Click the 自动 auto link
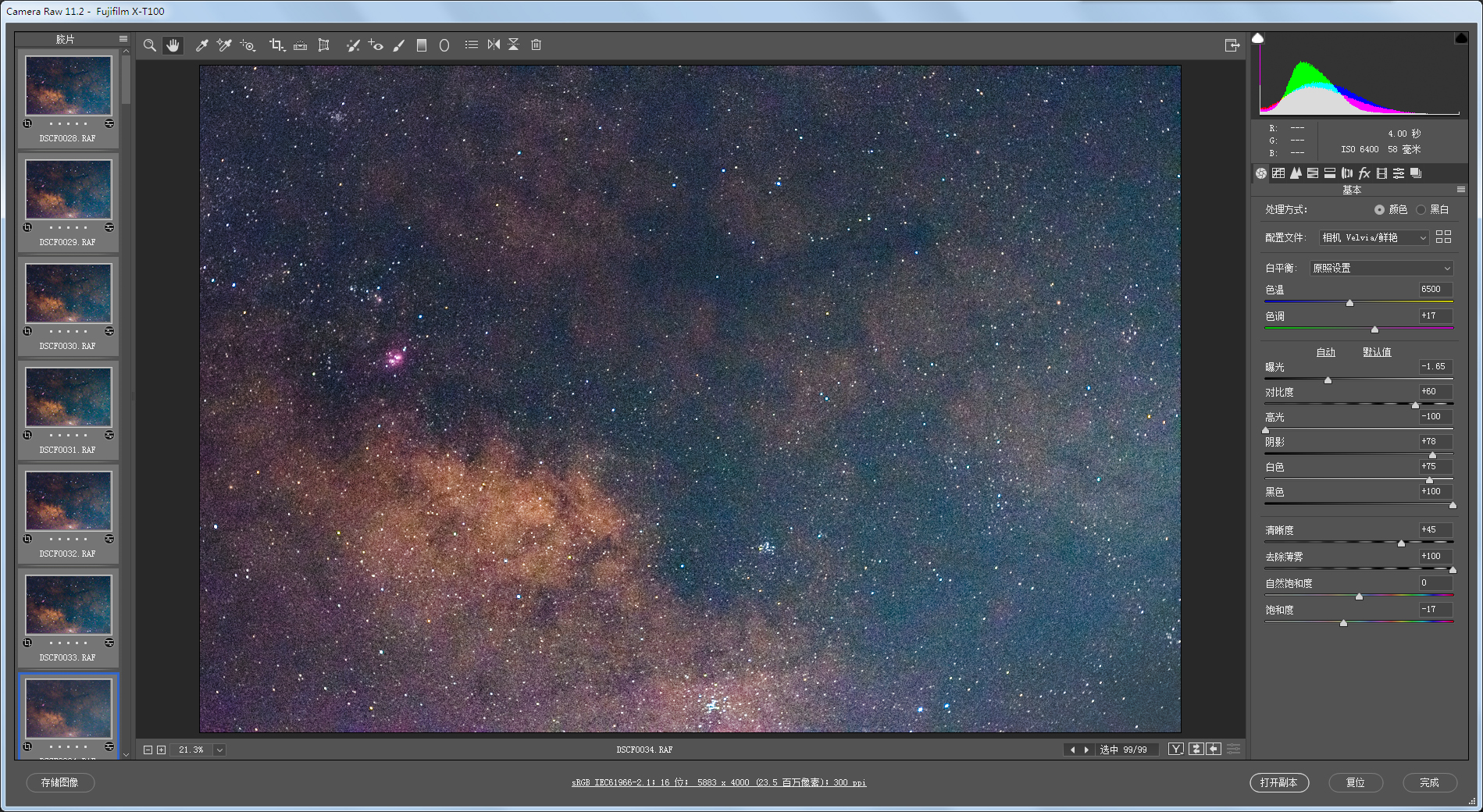The image size is (1483, 812). pos(1326,352)
